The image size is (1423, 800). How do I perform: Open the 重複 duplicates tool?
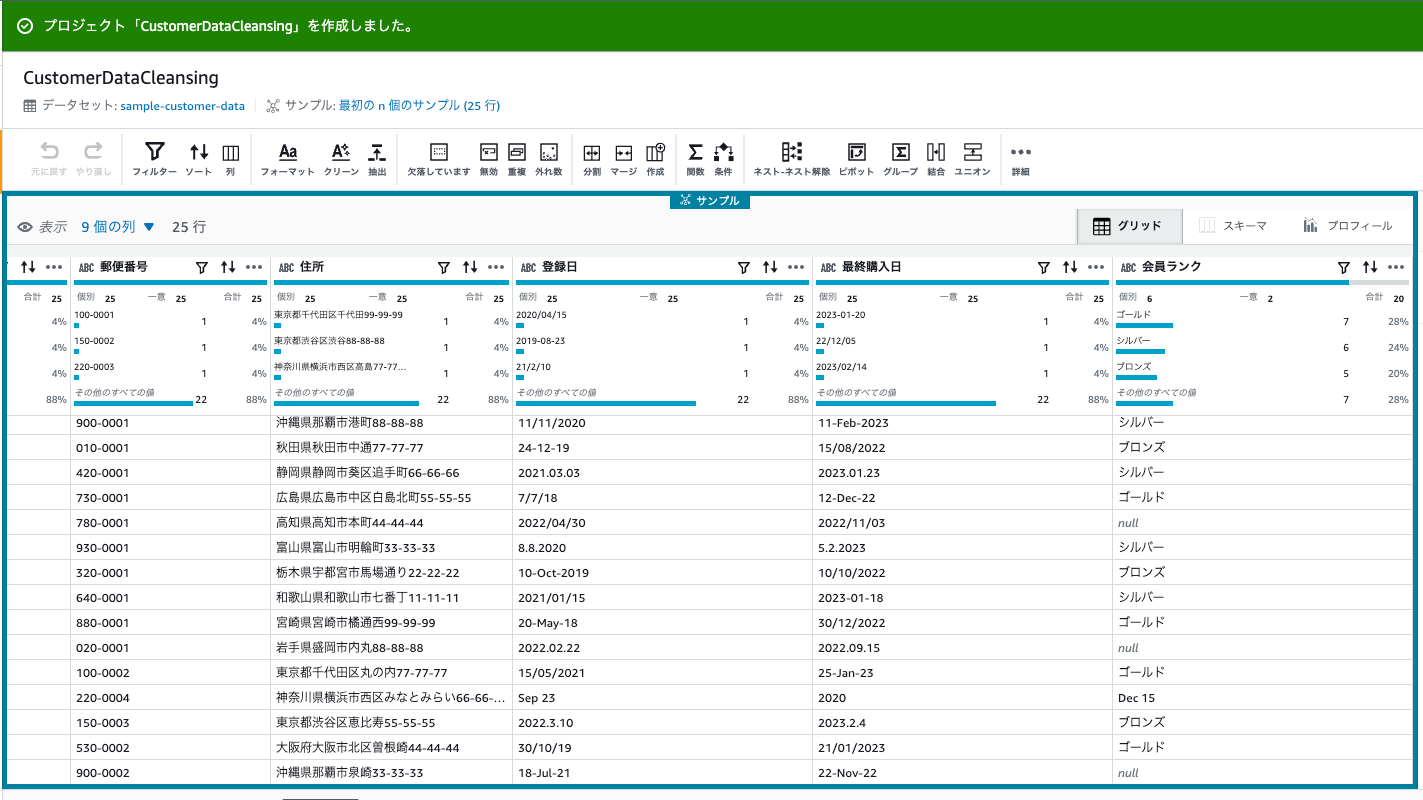pyautogui.click(x=517, y=159)
